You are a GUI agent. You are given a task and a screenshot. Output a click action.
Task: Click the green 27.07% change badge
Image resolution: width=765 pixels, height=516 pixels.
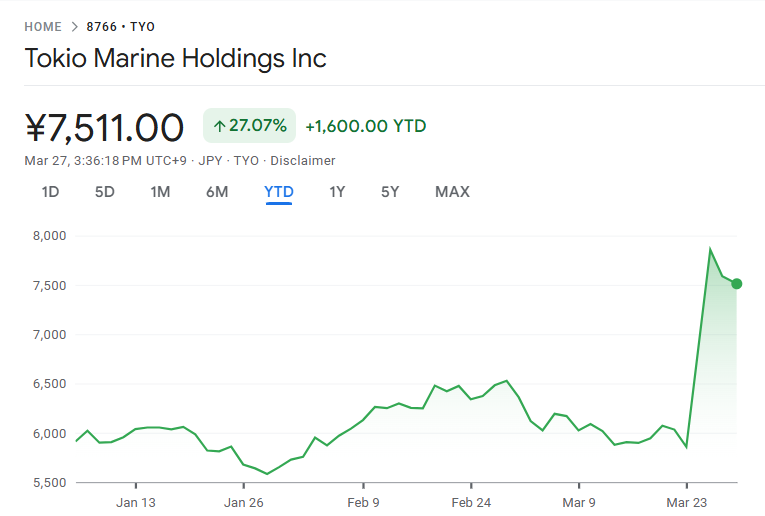point(249,126)
